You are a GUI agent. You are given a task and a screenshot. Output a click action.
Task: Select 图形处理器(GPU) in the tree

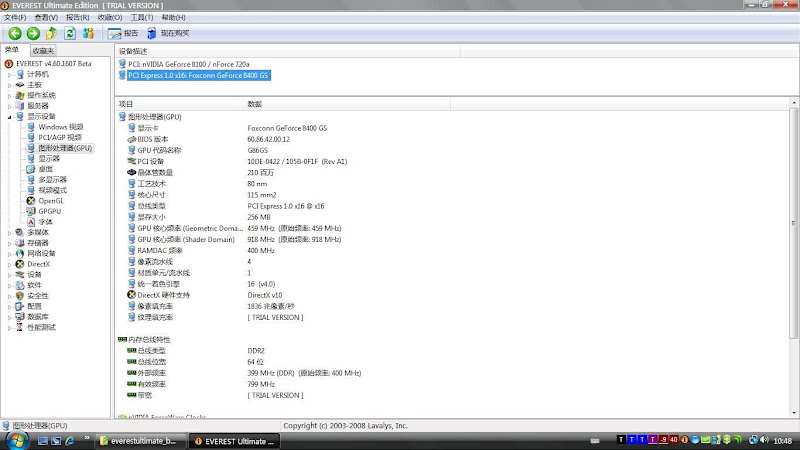tap(65, 148)
